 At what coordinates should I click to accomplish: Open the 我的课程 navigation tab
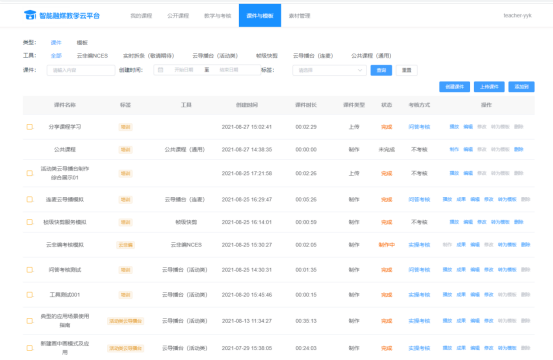(141, 16)
